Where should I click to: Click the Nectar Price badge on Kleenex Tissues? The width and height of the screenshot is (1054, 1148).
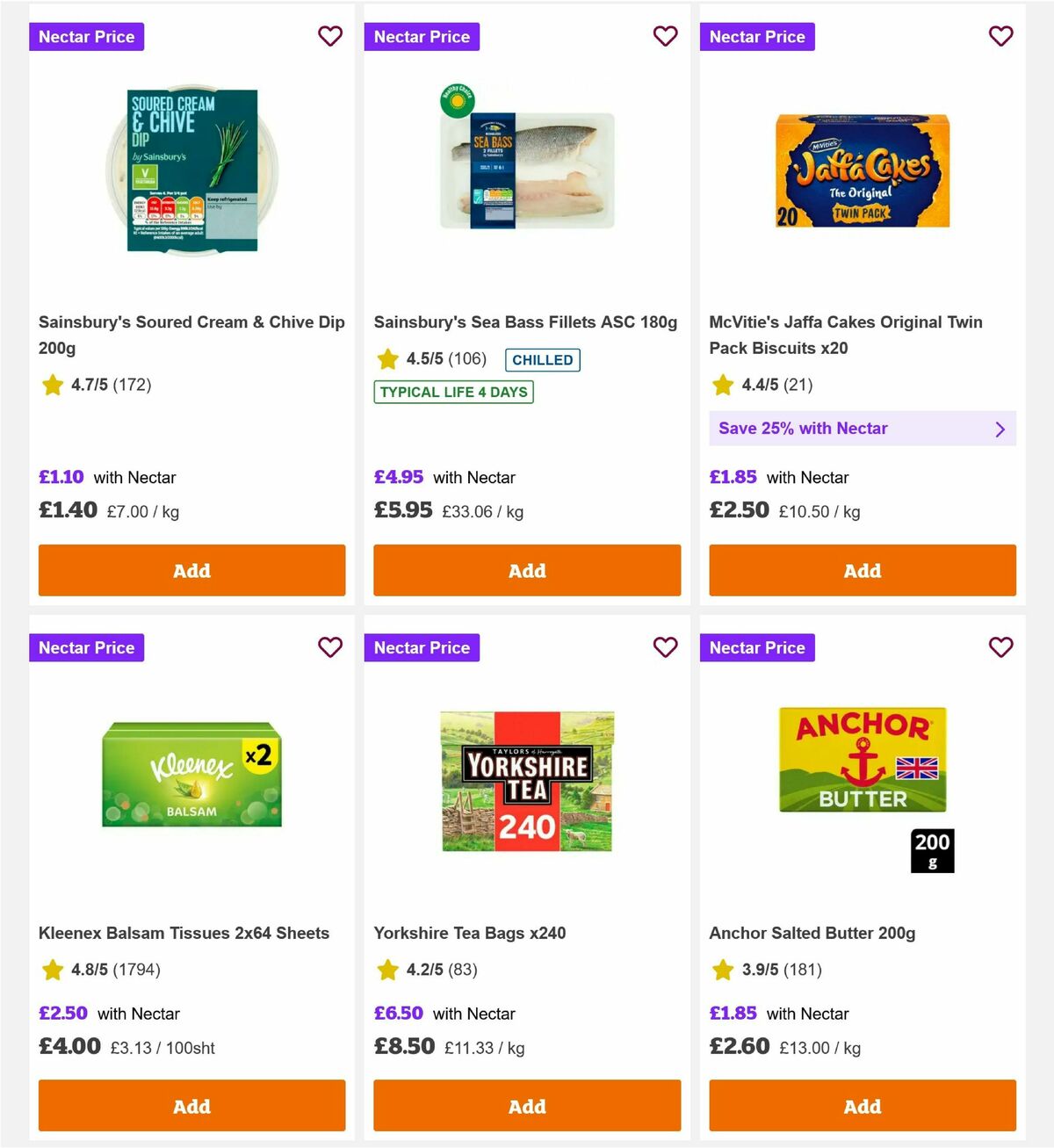pos(86,647)
